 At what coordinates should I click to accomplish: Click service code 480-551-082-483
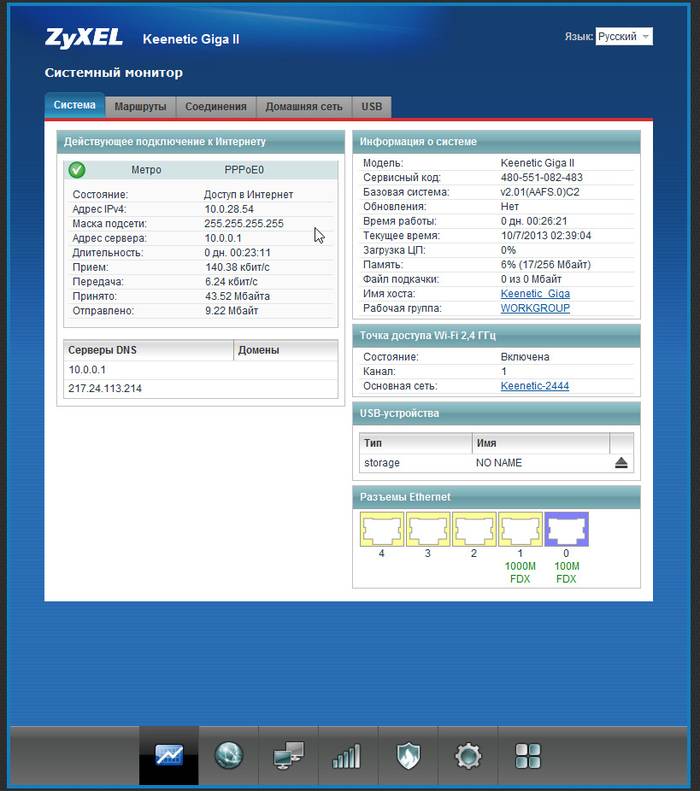(542, 178)
